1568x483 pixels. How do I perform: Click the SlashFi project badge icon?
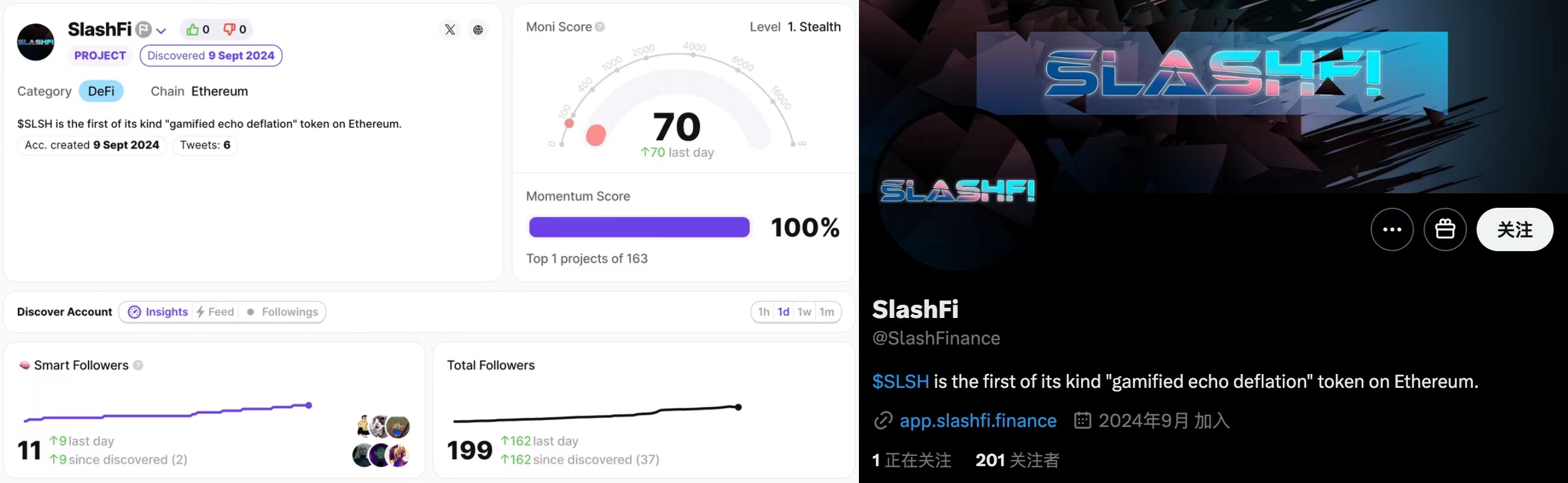143,30
